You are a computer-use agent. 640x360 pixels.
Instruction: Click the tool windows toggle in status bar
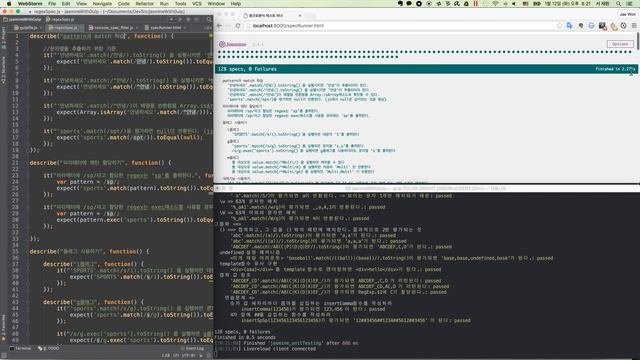(4, 356)
